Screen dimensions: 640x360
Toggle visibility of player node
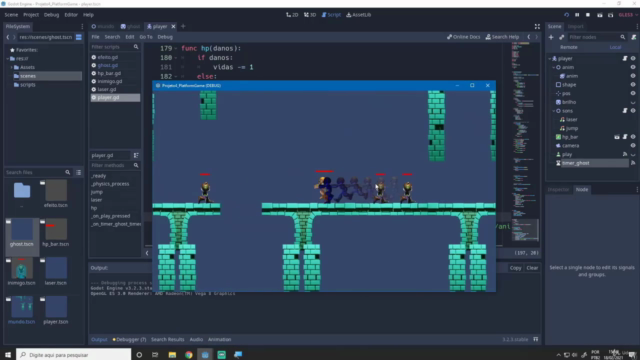633,58
